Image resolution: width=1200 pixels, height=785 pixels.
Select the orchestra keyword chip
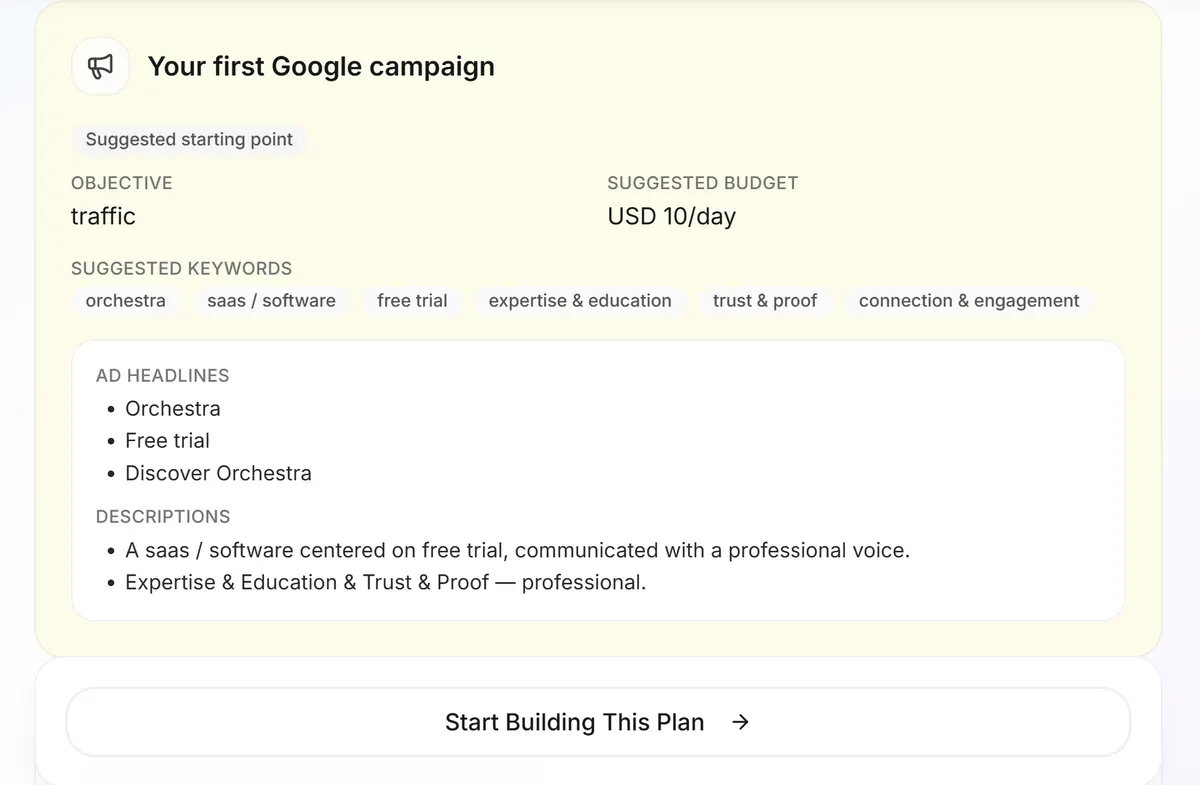pyautogui.click(x=126, y=301)
